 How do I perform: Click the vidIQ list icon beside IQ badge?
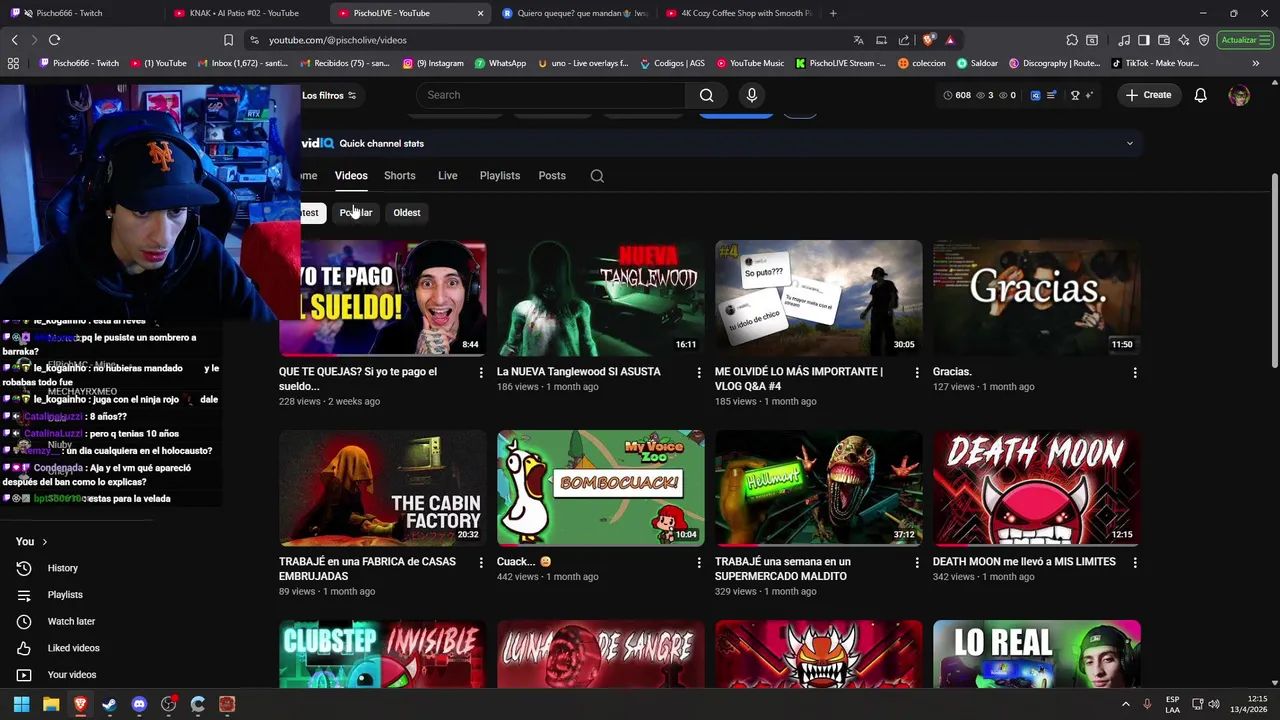click(1051, 95)
